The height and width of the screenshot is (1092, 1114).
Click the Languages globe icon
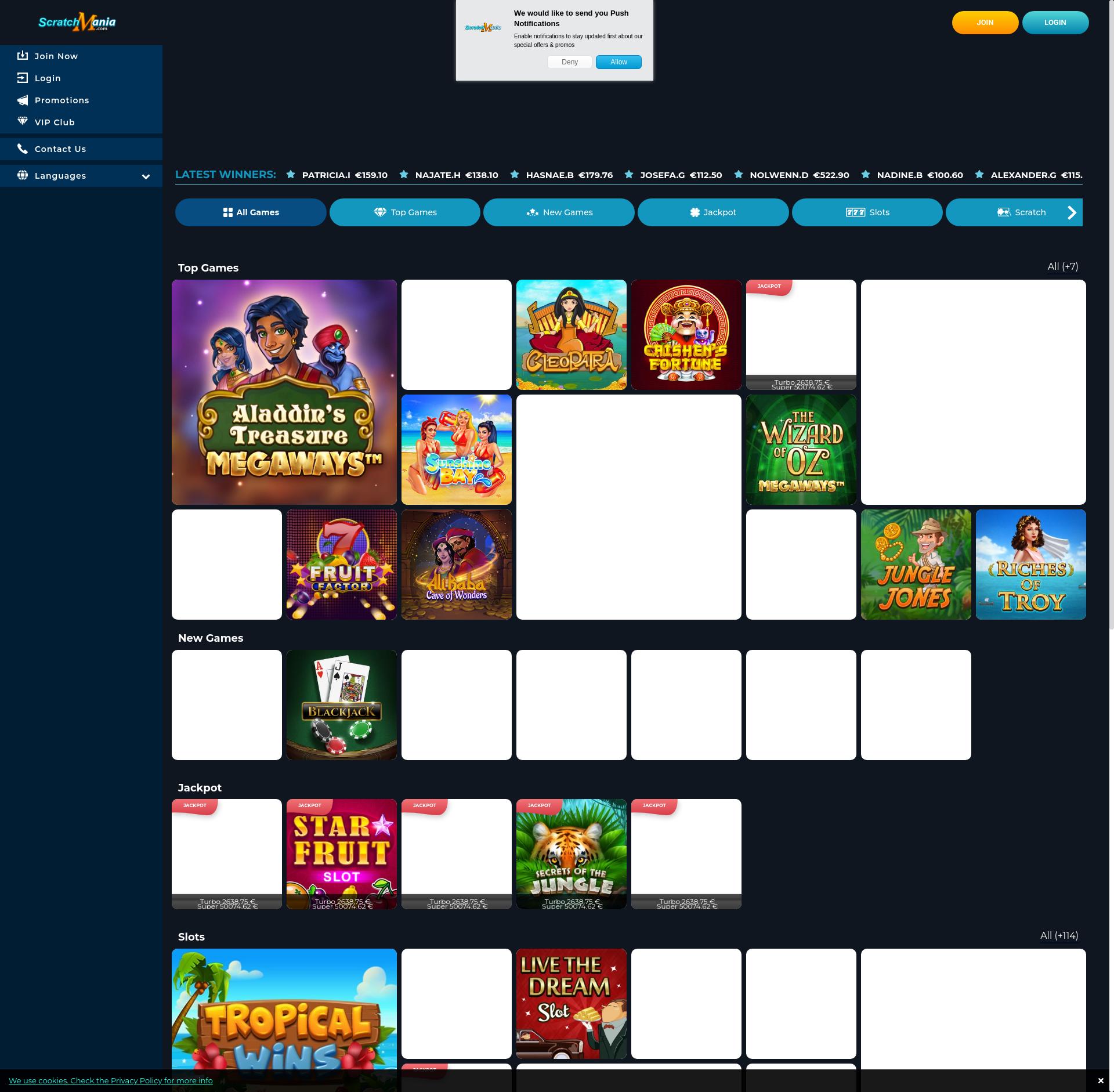[23, 175]
